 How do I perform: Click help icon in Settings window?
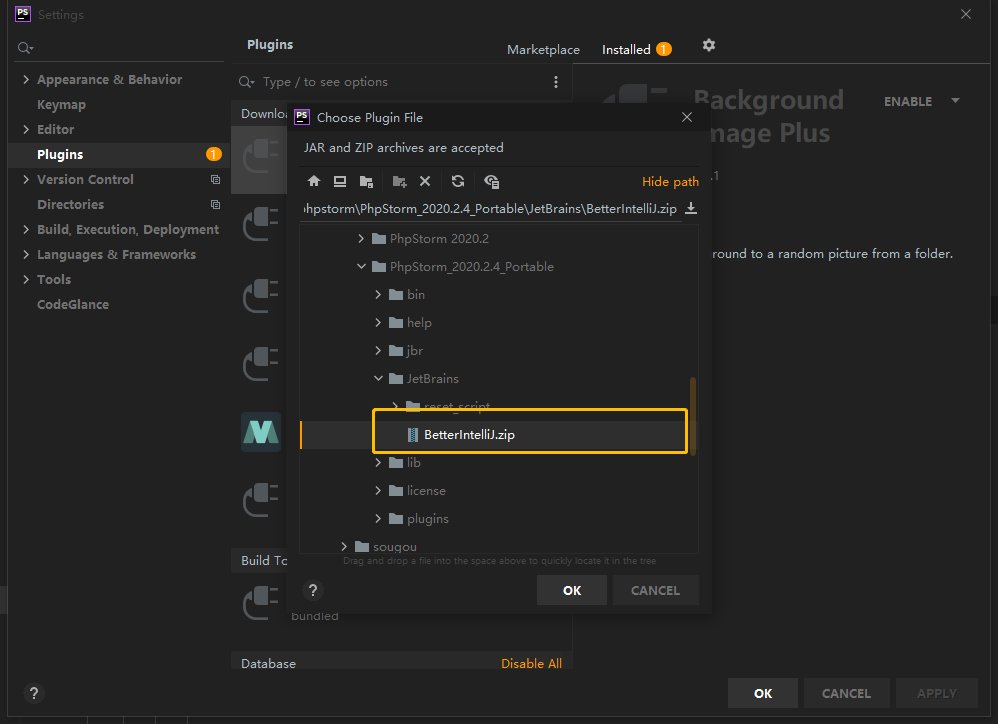(x=34, y=693)
